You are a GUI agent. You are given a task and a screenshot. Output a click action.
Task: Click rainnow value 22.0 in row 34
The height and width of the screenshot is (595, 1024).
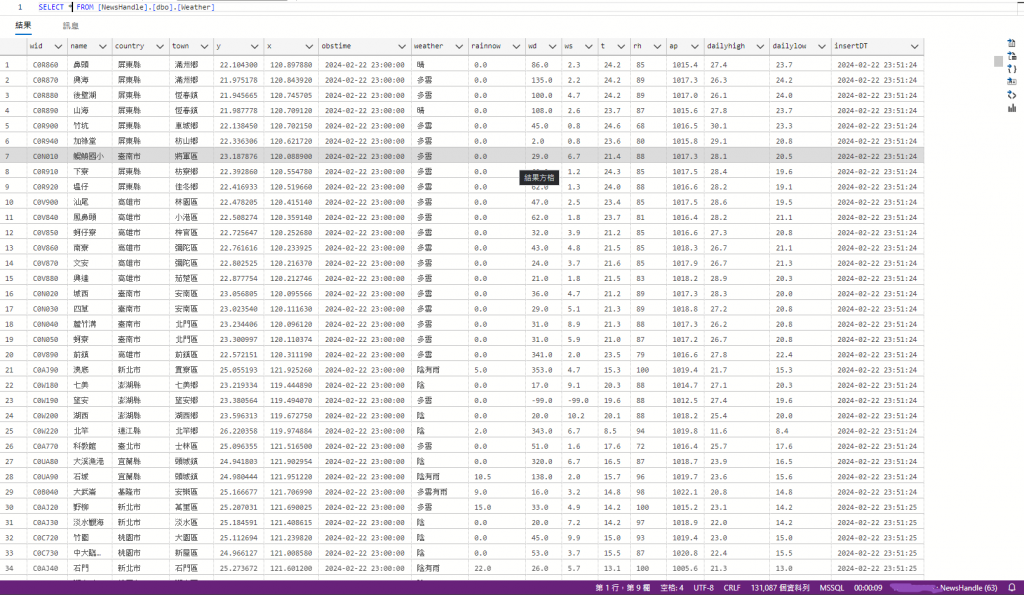[x=483, y=568]
